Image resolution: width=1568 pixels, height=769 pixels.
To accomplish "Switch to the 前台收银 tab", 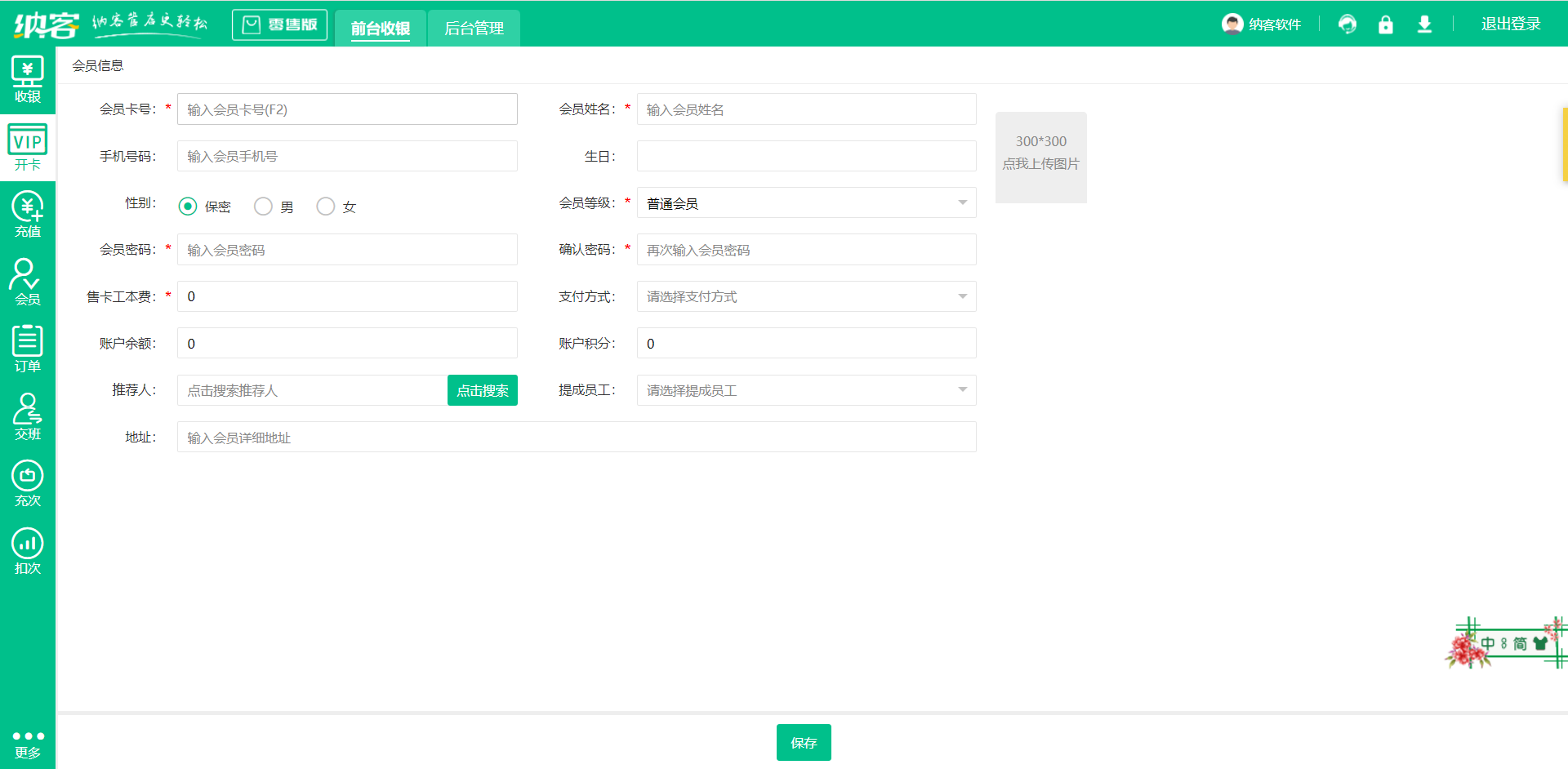I will [381, 27].
